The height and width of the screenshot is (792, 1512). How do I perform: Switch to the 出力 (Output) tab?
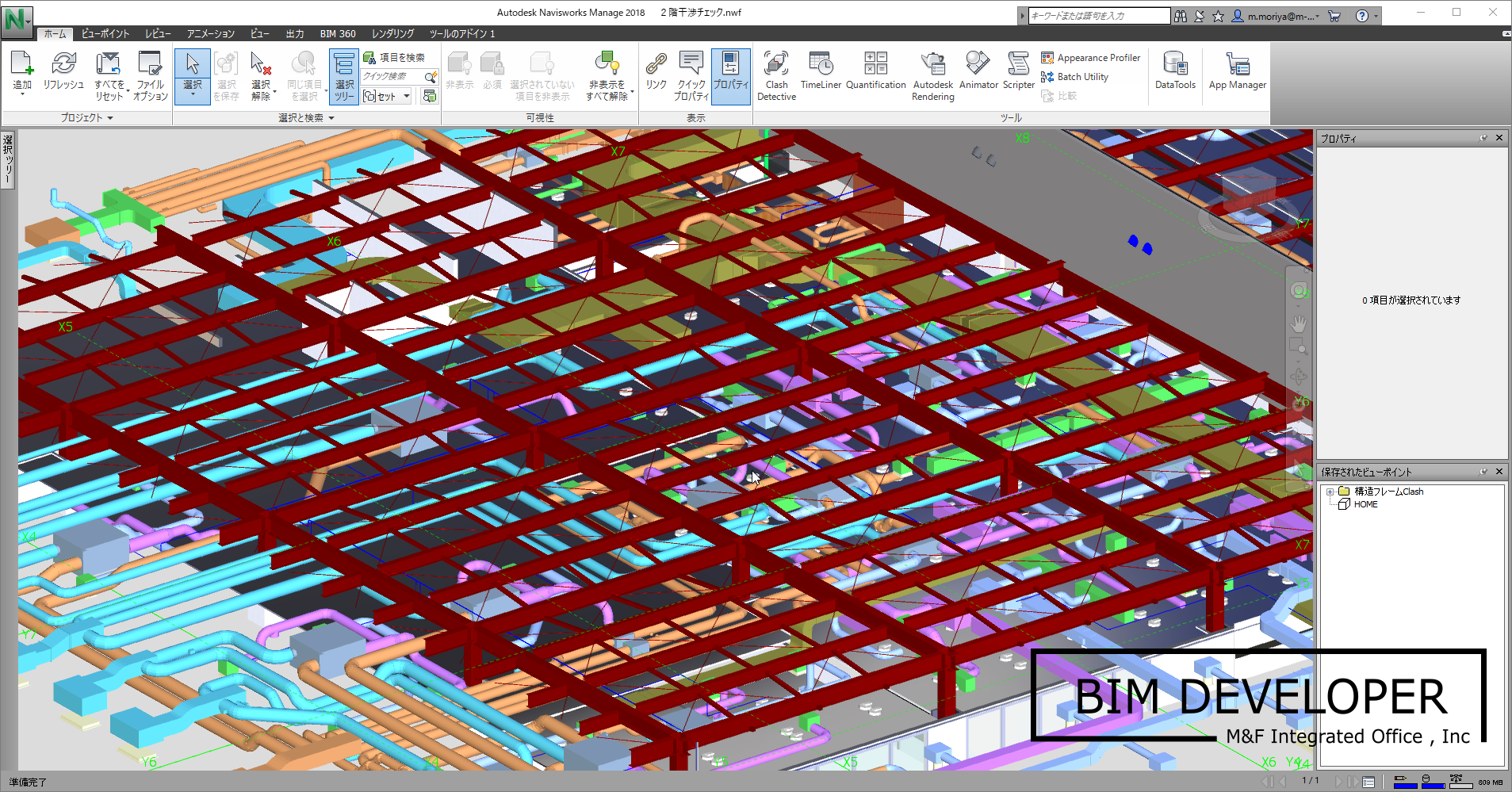pos(295,34)
